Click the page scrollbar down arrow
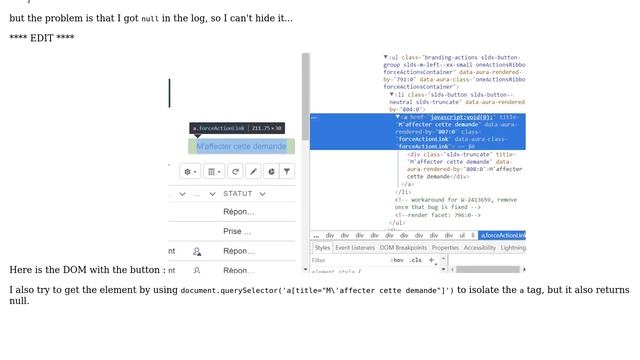The height and width of the screenshot is (360, 640). click(306, 269)
